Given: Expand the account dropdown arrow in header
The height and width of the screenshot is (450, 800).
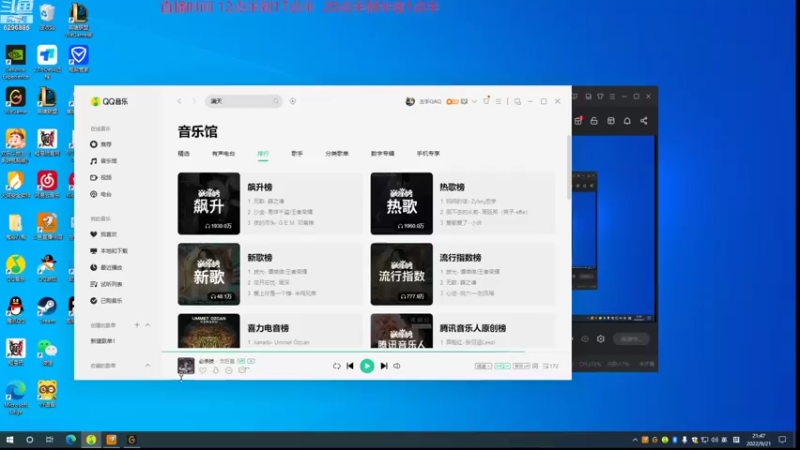Looking at the screenshot, I should pos(474,102).
